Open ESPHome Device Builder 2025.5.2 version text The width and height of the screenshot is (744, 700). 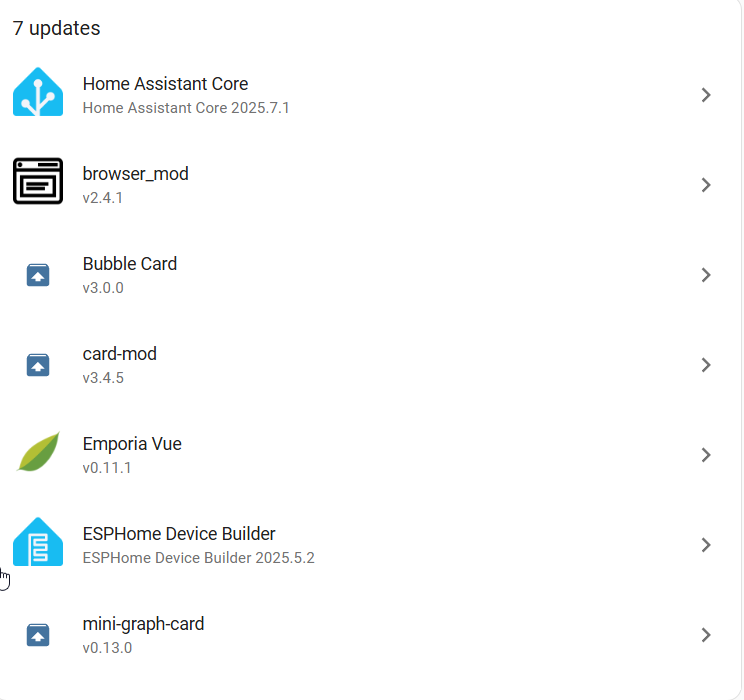[198, 558]
